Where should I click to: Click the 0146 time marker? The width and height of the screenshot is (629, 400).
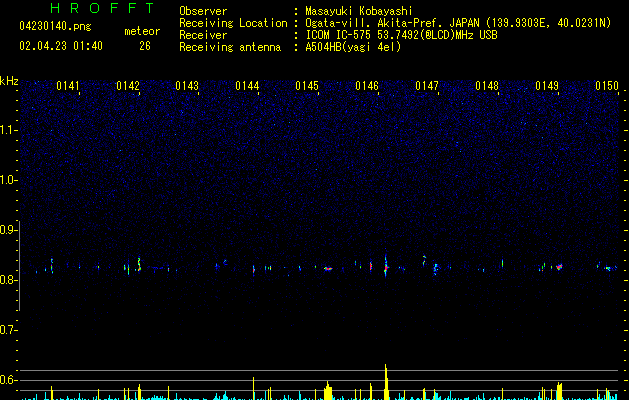point(367,86)
